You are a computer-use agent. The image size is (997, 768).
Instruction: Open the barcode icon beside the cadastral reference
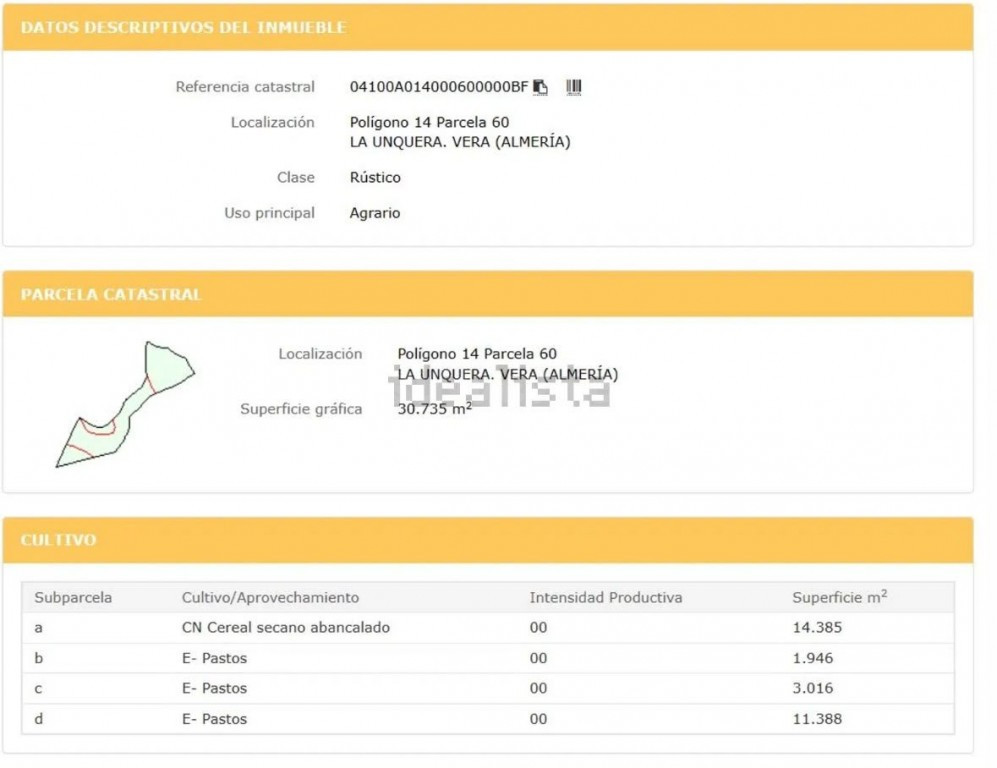[574, 87]
